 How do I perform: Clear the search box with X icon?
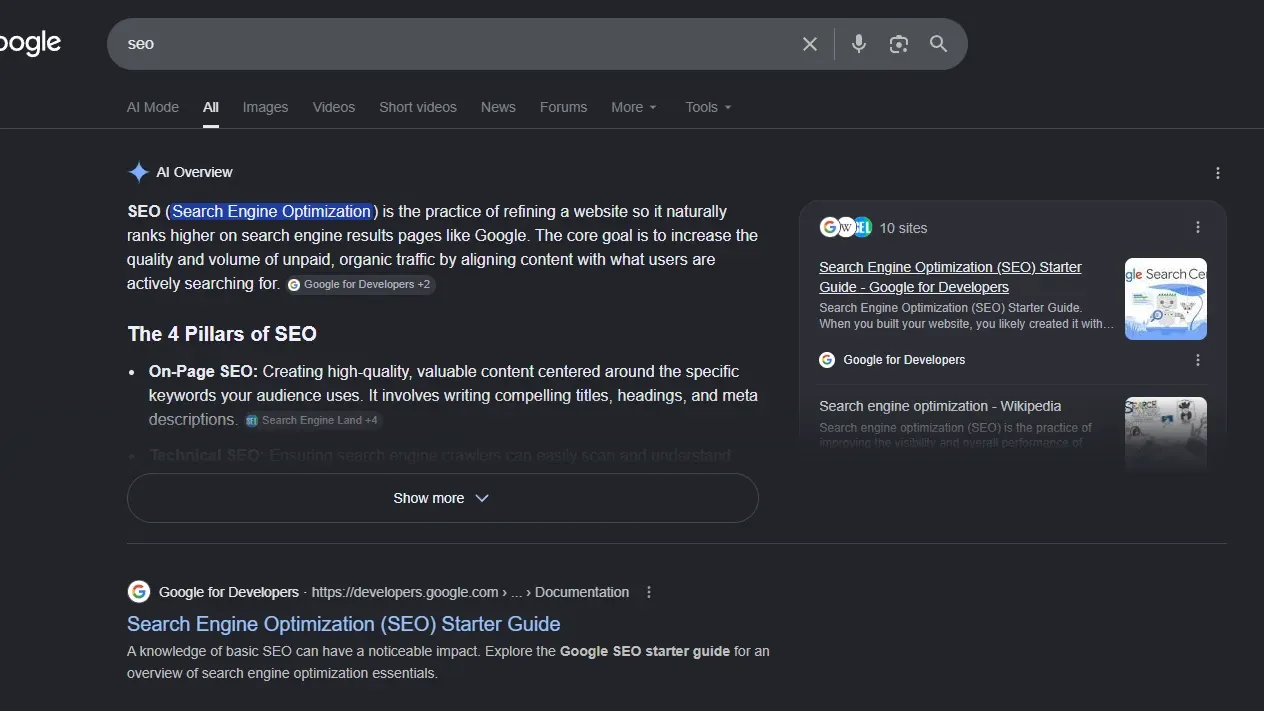pyautogui.click(x=810, y=44)
